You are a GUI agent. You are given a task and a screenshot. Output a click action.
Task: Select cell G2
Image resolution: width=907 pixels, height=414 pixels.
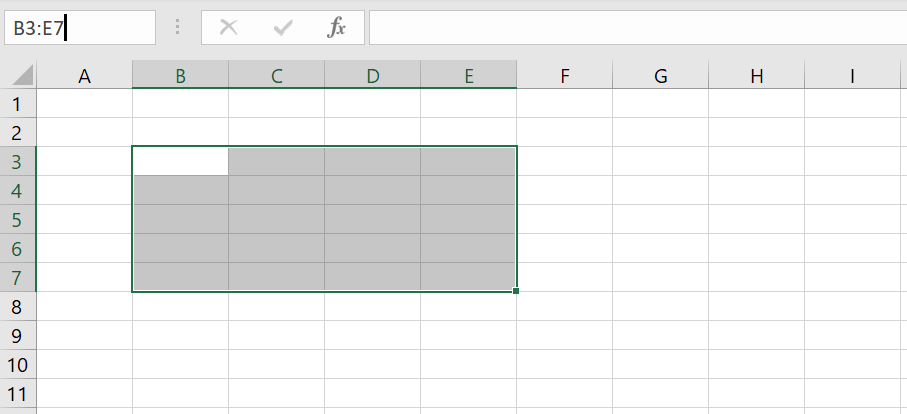click(660, 132)
